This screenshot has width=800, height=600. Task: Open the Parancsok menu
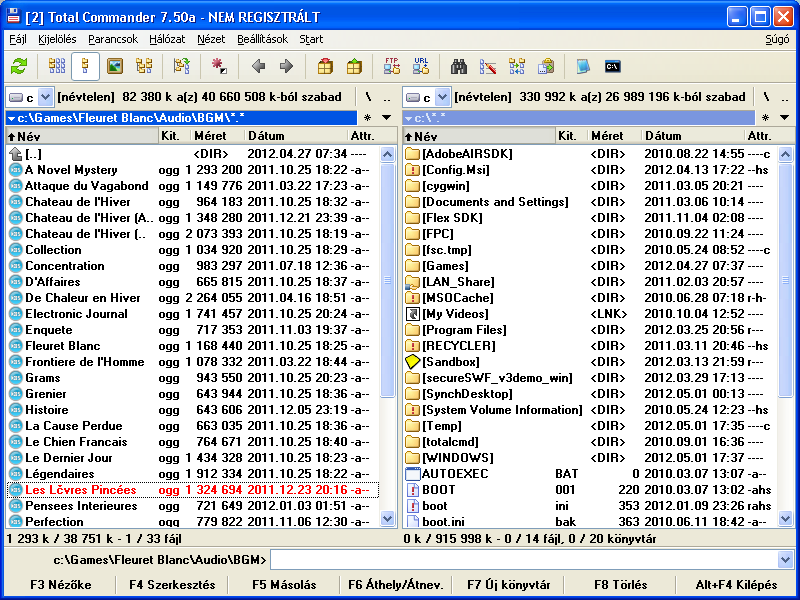(113, 39)
